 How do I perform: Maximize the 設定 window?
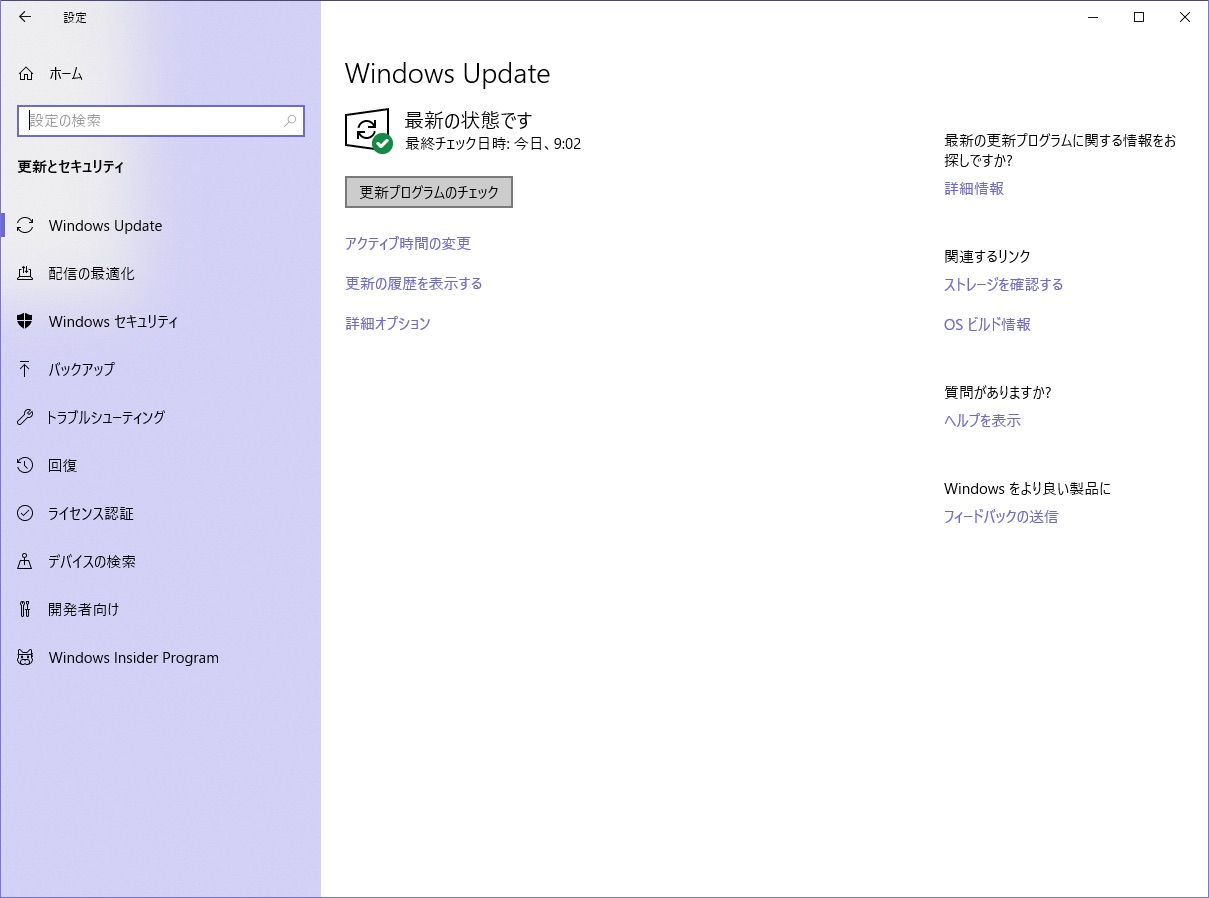coord(1139,17)
